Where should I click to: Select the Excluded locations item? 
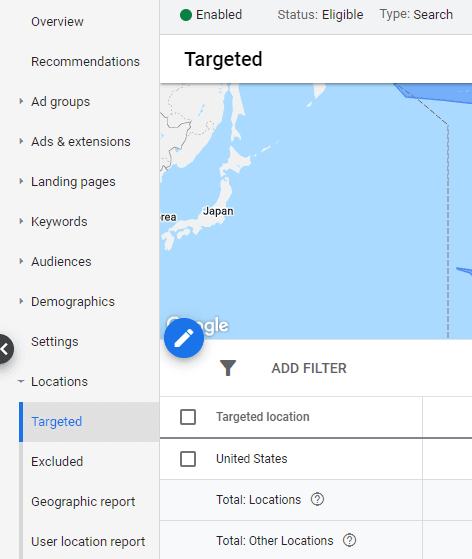tap(57, 462)
